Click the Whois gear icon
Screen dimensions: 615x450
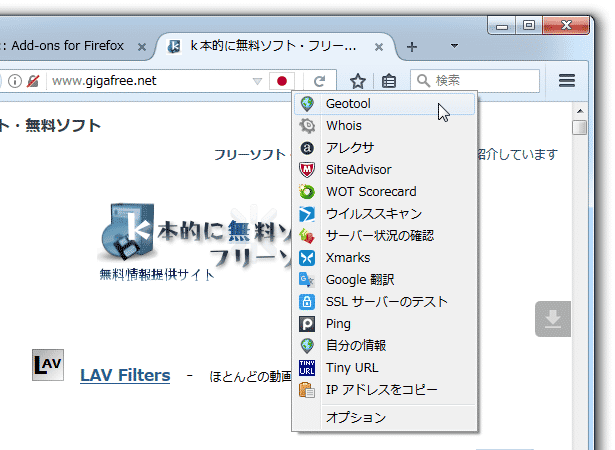tap(307, 126)
